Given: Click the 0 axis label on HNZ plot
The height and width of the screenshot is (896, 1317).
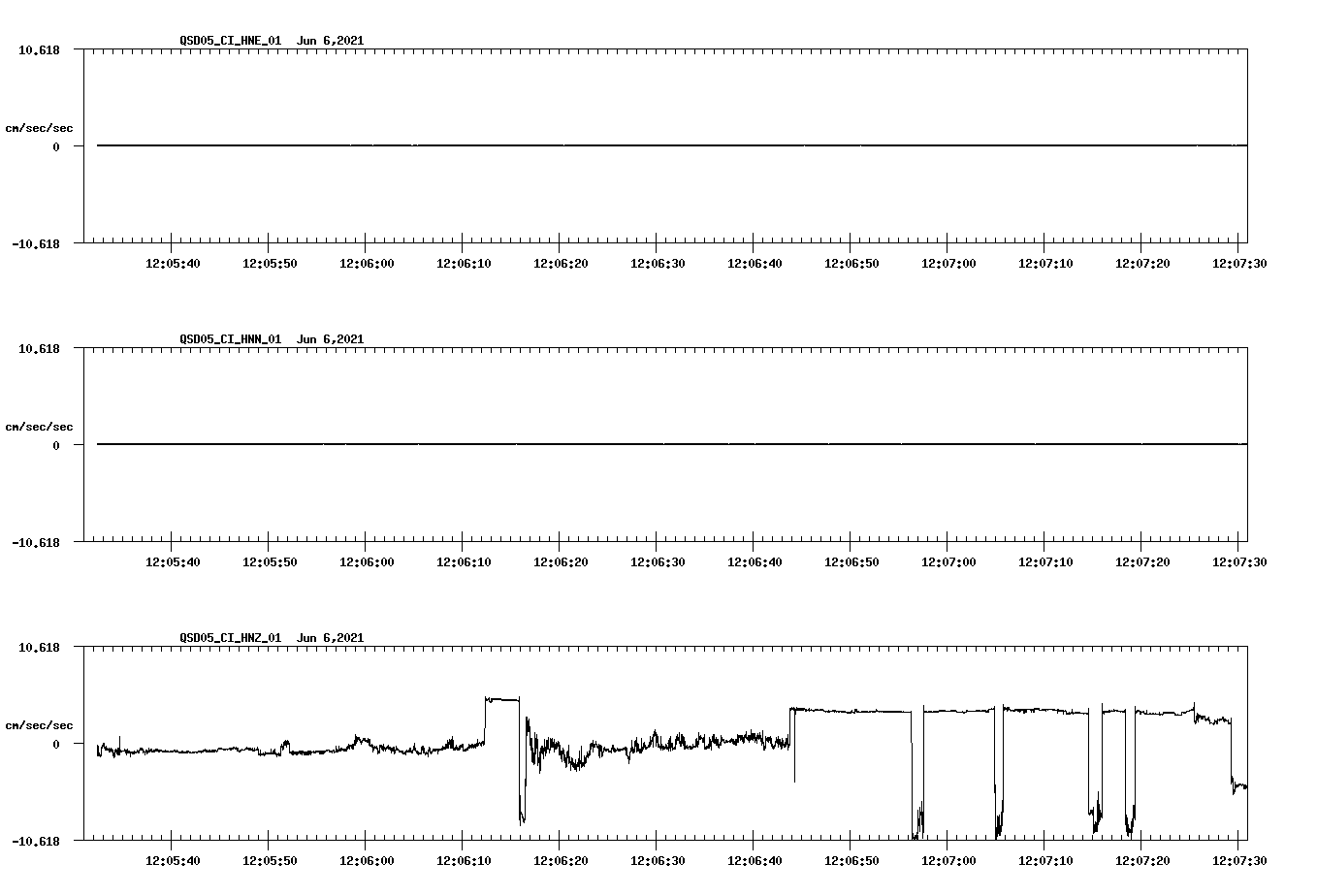Looking at the screenshot, I should coord(56,744).
